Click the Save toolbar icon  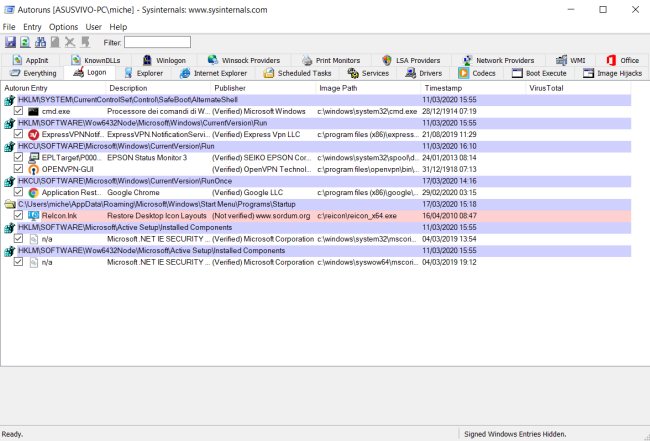tap(10, 42)
